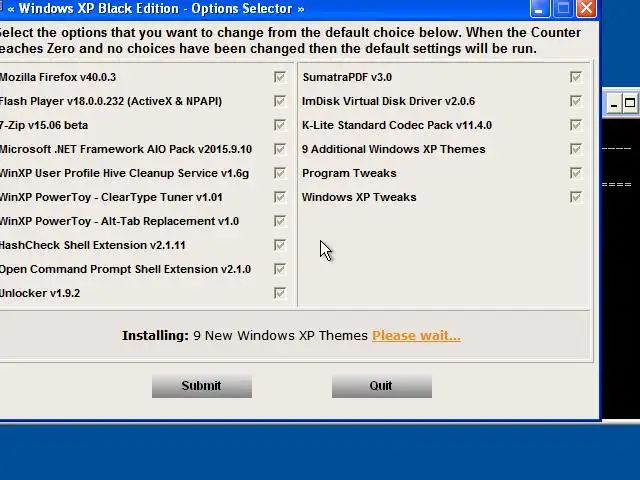Screen dimensions: 640x480
Task: Click the 'Windows XP Tweaks' label
Action: (359, 197)
